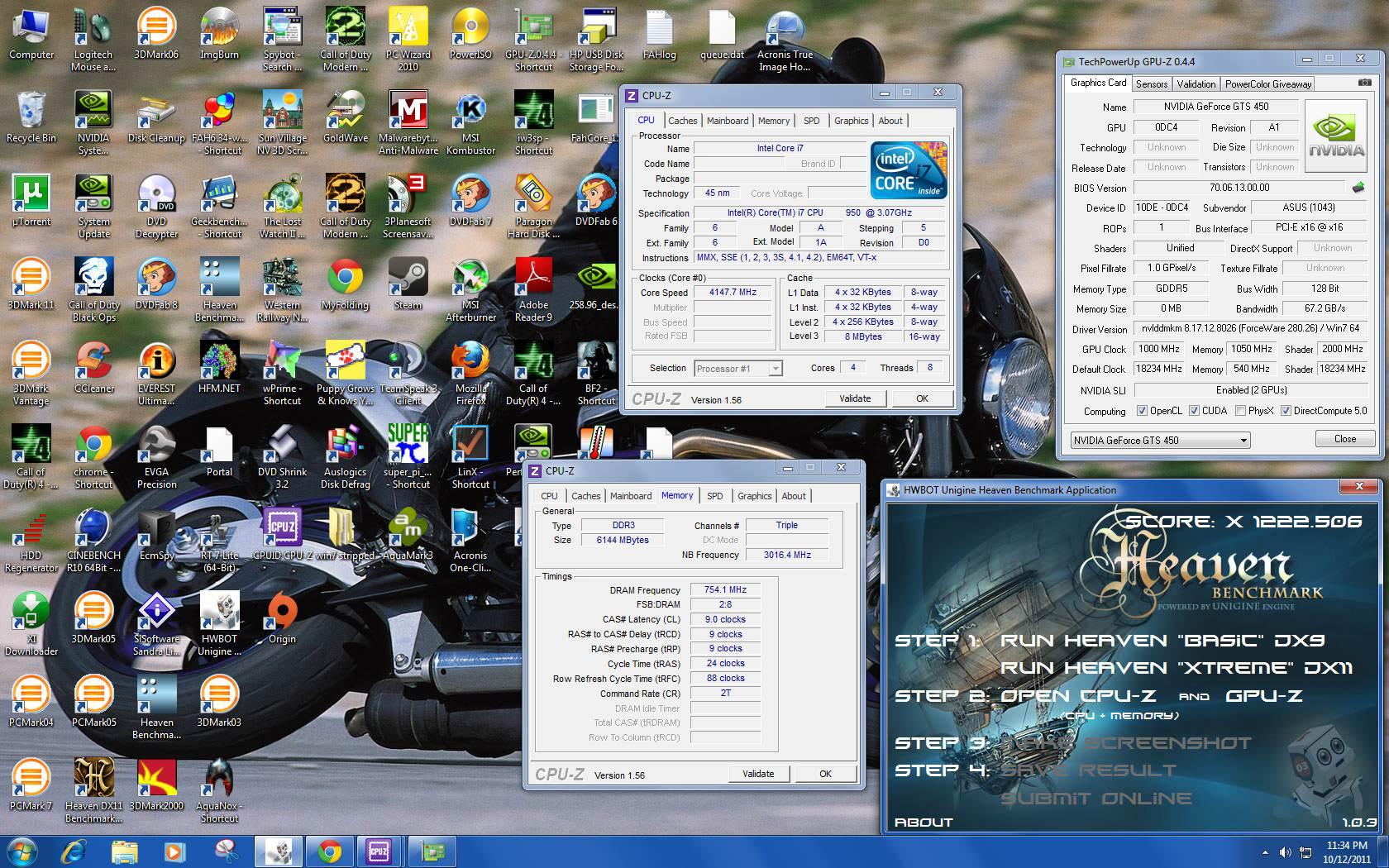Toggle the OpenCL checkbox in GPU-Z
This screenshot has height=868, width=1389.
pos(1142,411)
